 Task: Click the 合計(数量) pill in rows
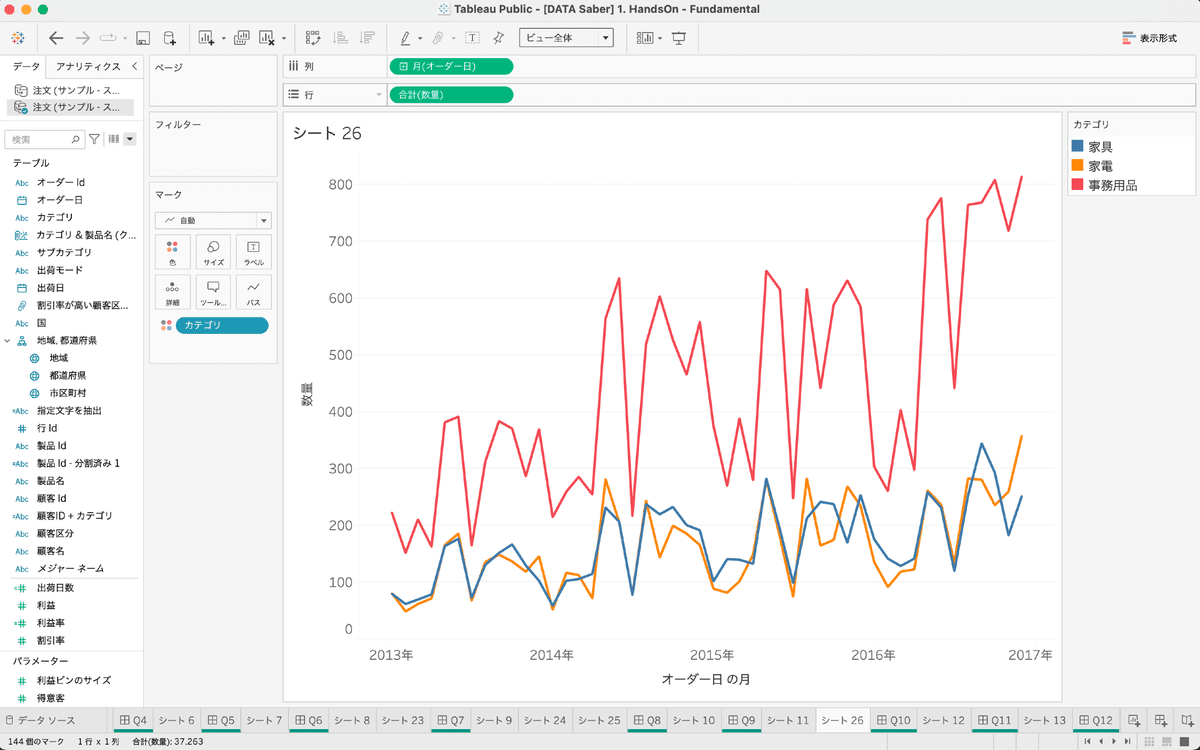coord(450,95)
